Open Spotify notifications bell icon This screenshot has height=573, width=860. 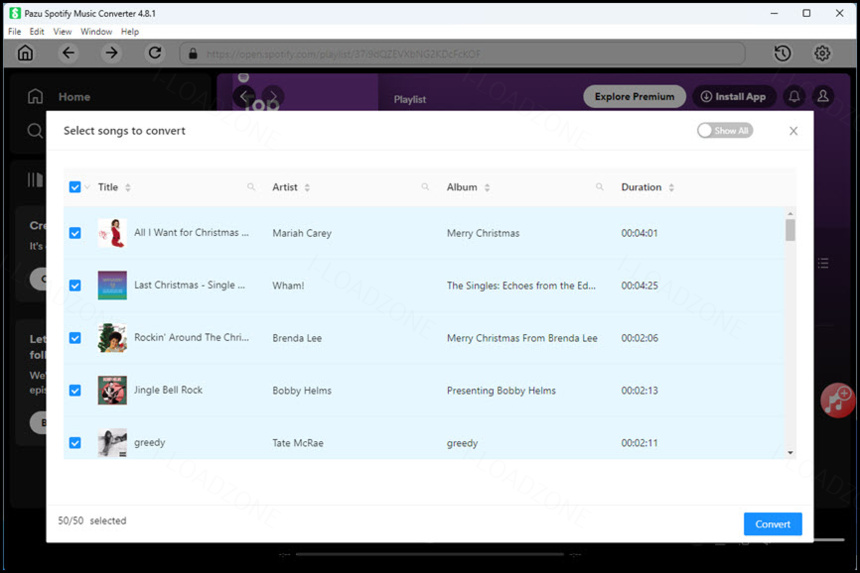tap(794, 97)
